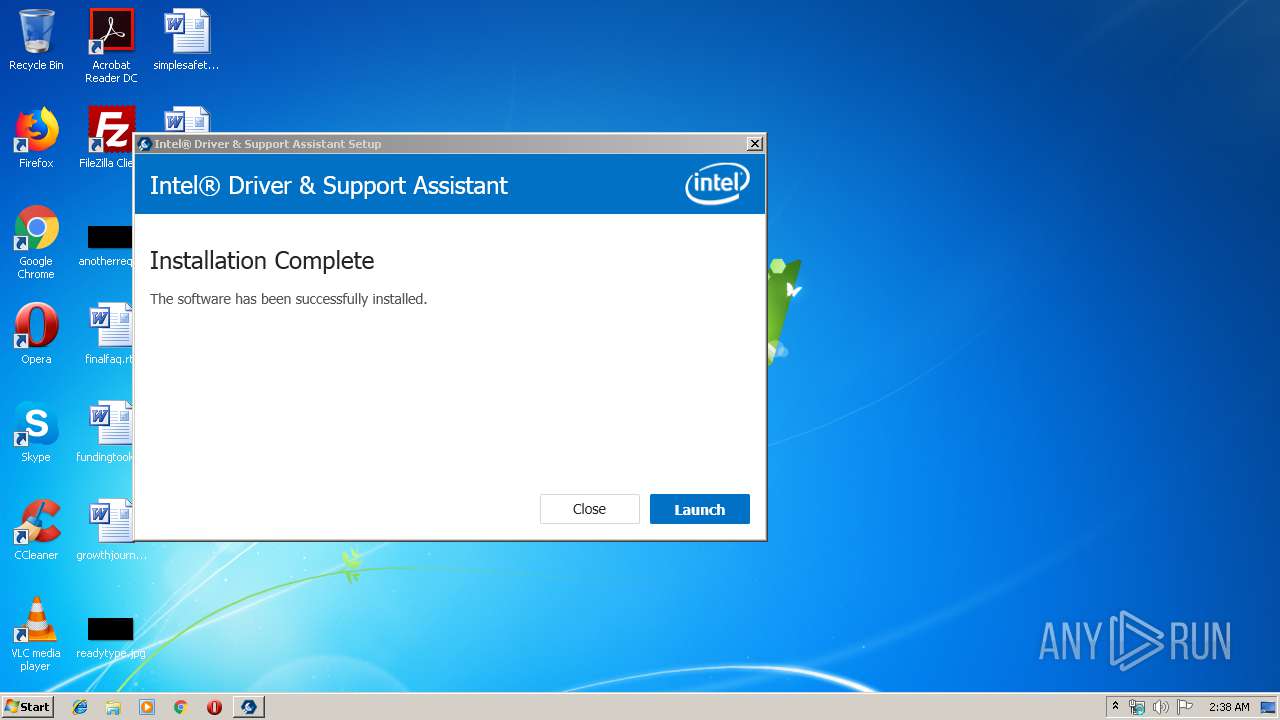This screenshot has width=1280, height=720.
Task: Click the network tray icon
Action: [1137, 707]
